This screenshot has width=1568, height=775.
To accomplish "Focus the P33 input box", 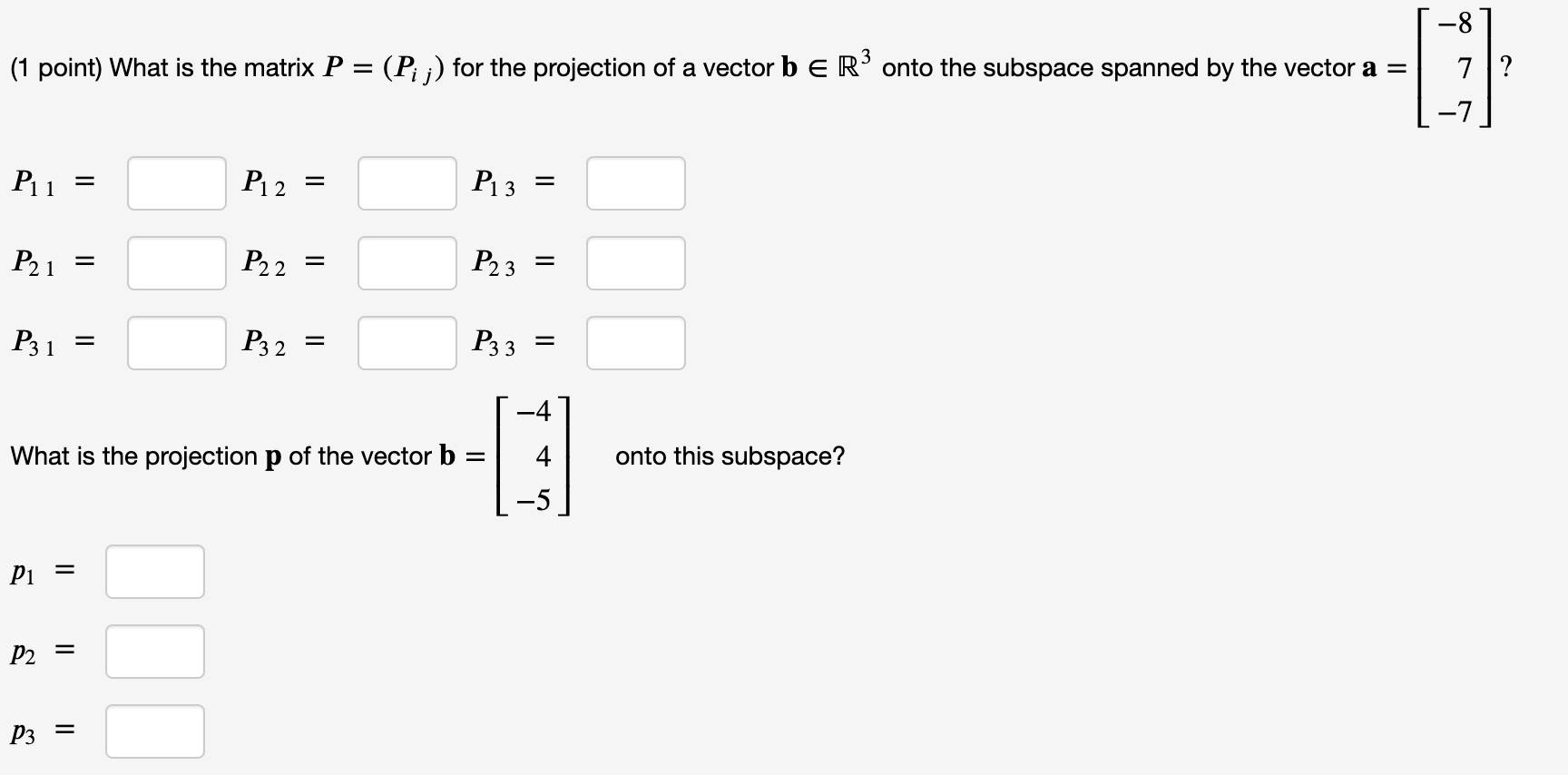I will [636, 343].
